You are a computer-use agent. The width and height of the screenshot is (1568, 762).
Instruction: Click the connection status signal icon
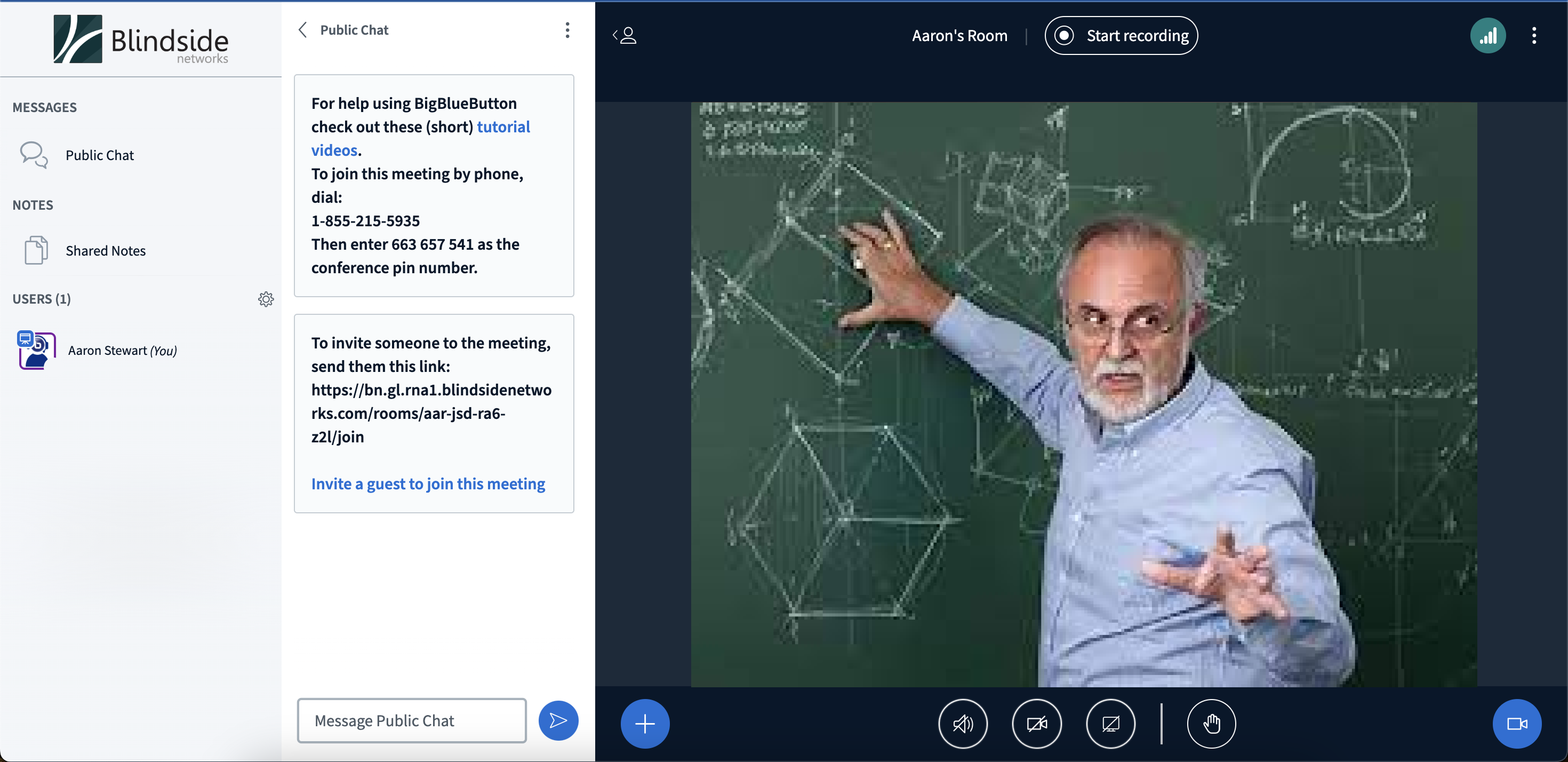pos(1487,36)
